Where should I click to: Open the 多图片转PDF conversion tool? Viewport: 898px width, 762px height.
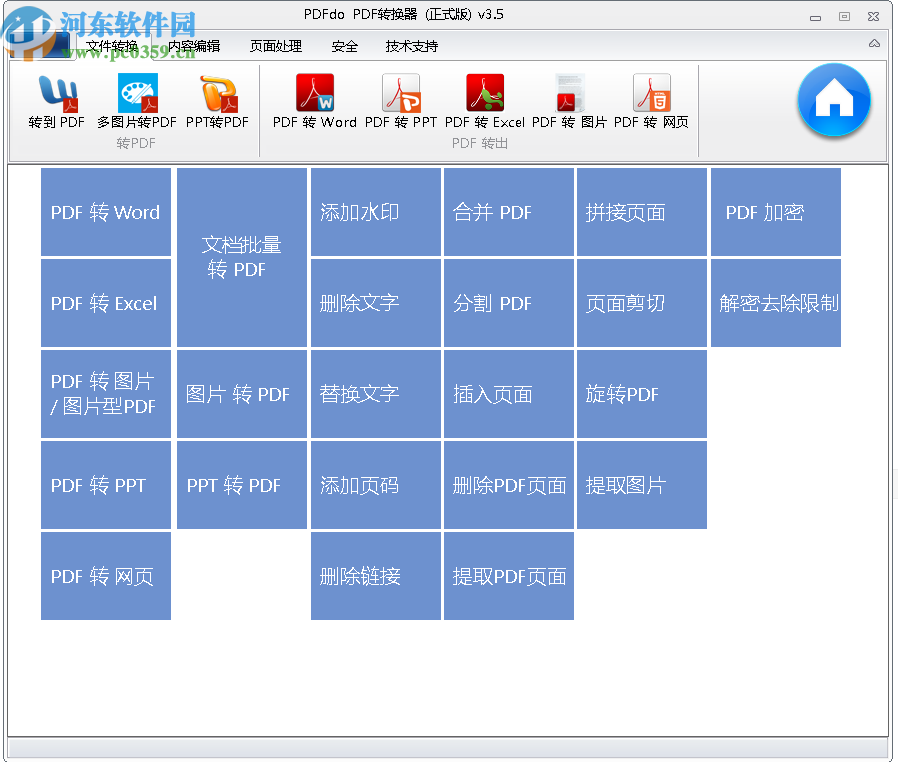[x=137, y=103]
